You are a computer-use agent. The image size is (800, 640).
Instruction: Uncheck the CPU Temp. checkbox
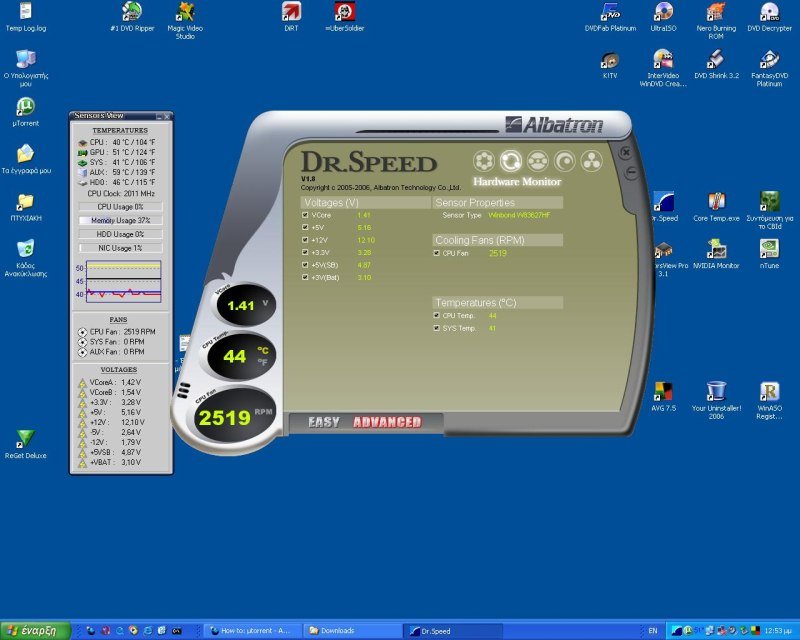point(437,315)
